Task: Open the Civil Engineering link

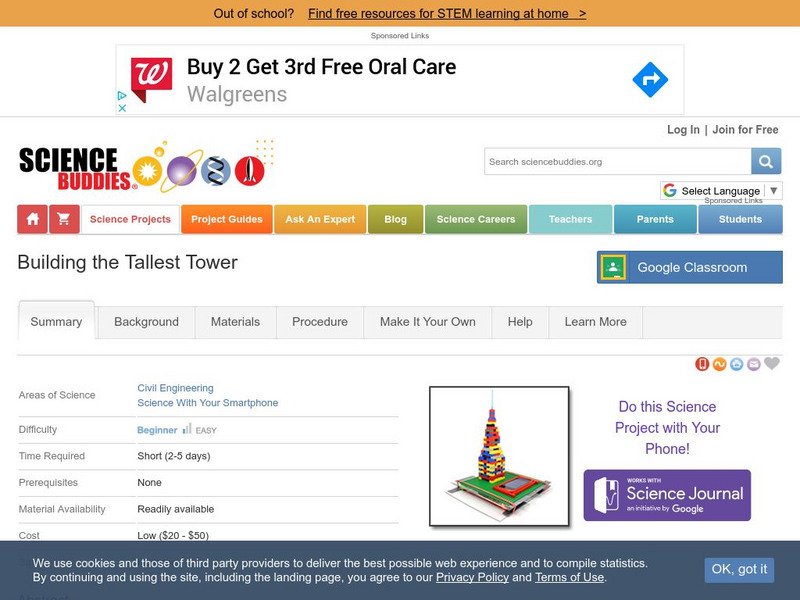Action: click(176, 388)
